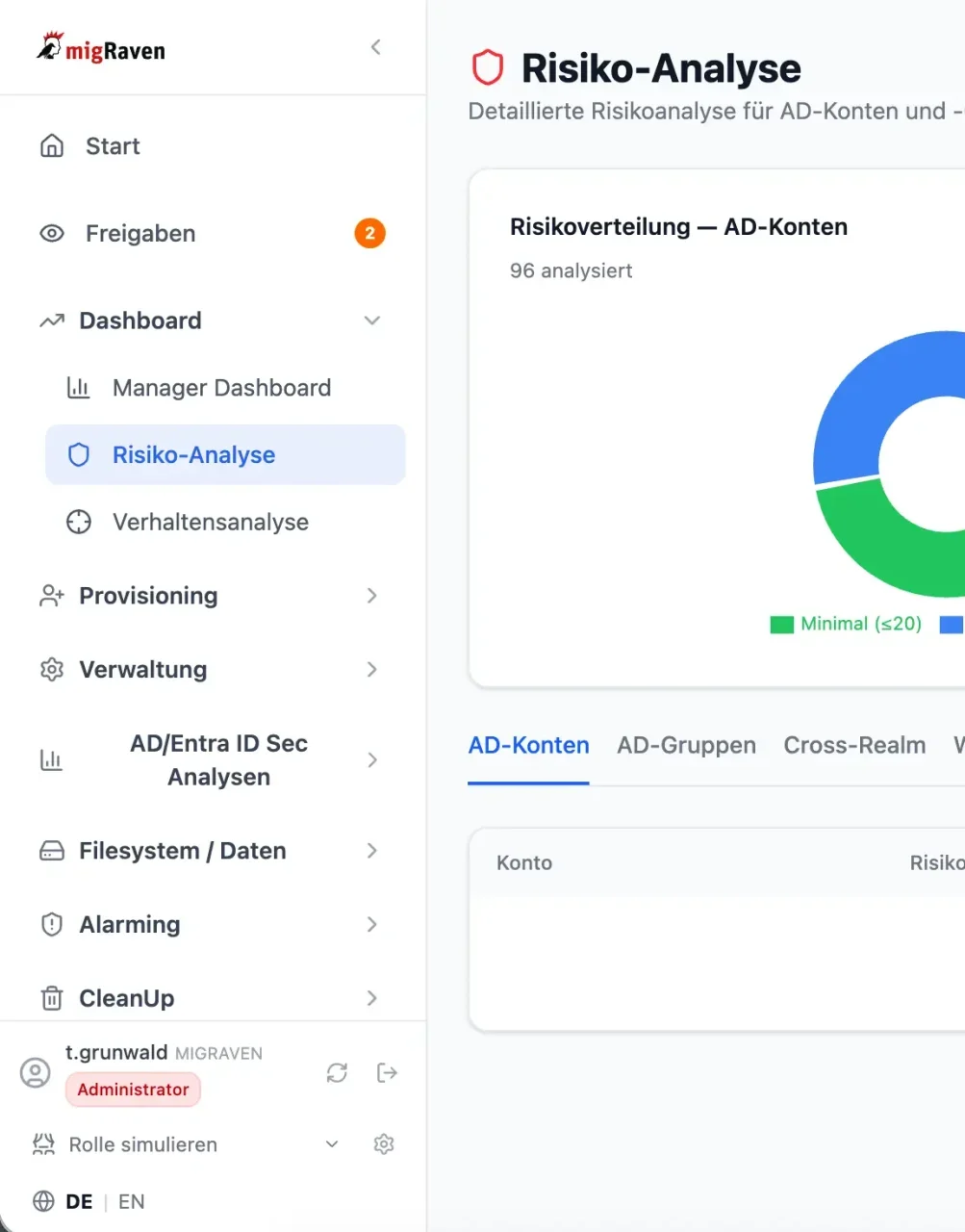965x1232 pixels.
Task: Go to Verhaltensanalyse page
Action: [x=211, y=523]
